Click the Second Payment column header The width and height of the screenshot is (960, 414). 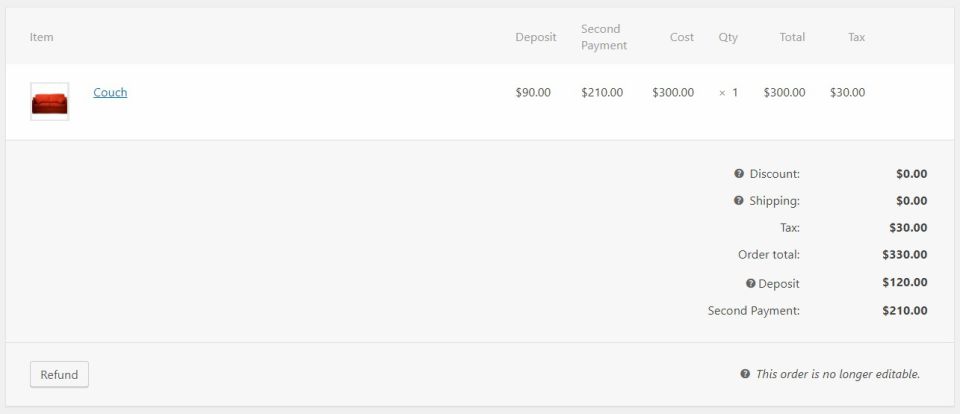pyautogui.click(x=604, y=37)
